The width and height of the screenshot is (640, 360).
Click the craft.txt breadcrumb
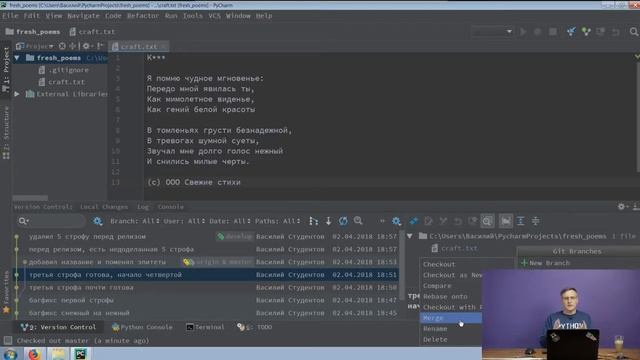click(x=92, y=32)
